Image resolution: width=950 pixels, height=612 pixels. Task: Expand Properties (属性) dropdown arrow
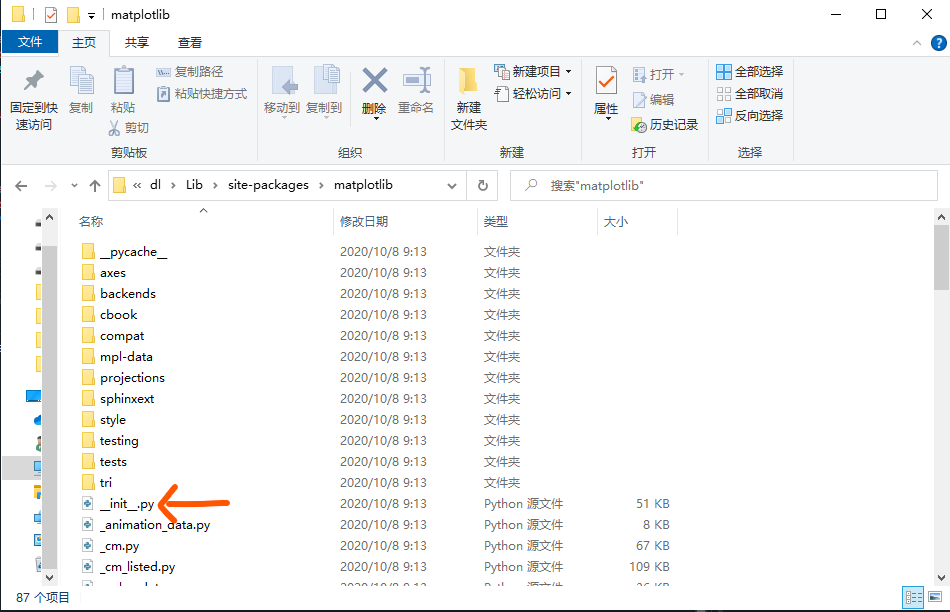(x=607, y=119)
